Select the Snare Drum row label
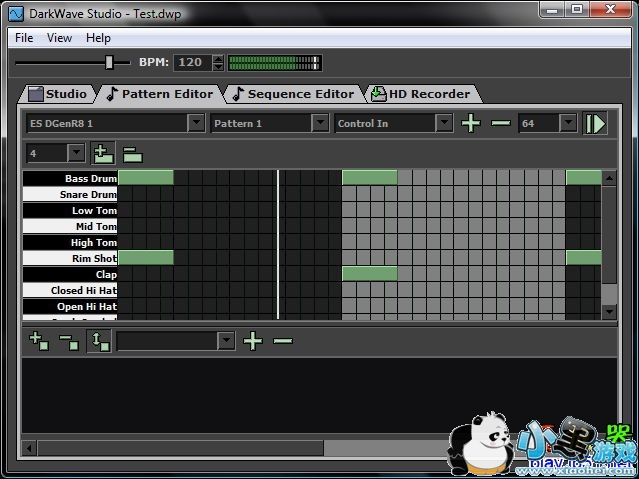Viewport: 639px width, 479px height. click(x=70, y=194)
